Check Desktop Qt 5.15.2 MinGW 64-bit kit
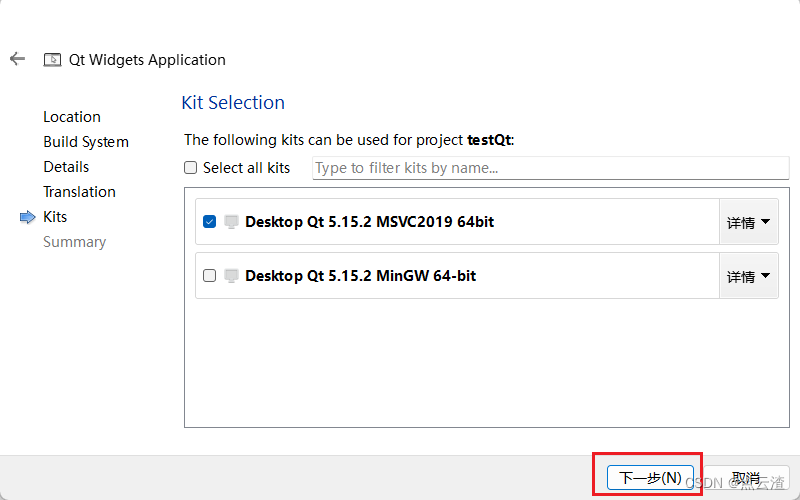Screen dimensions: 800x500 [209, 276]
